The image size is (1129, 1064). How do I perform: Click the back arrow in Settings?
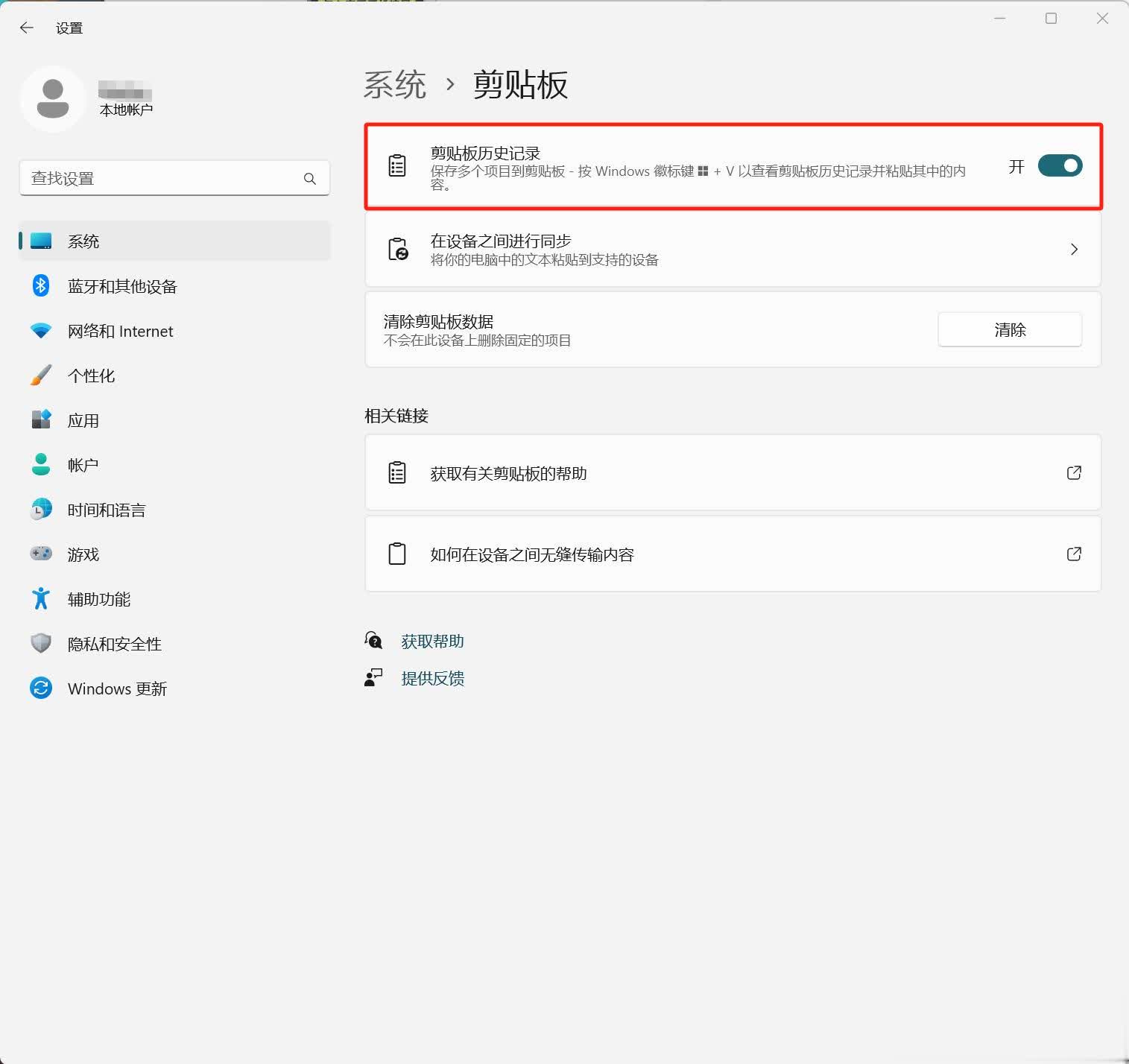point(27,28)
